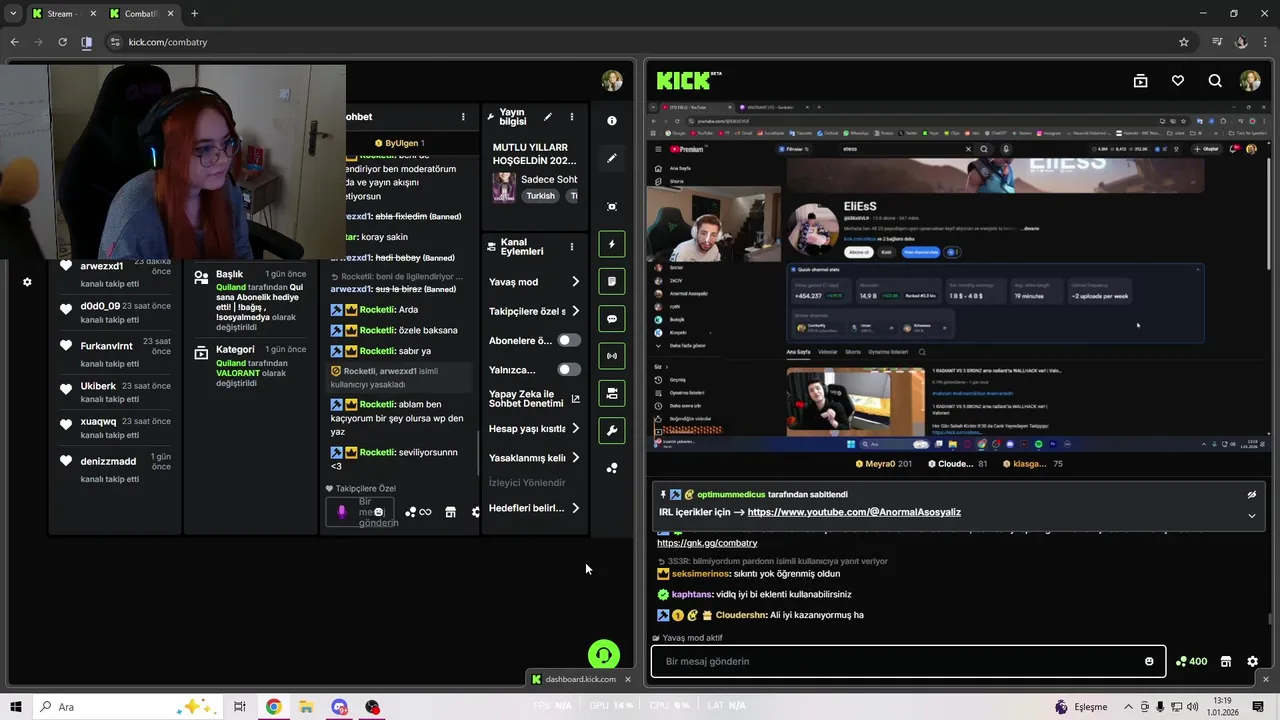Open the Kanal Eylemleri three-dot menu

click(572, 246)
